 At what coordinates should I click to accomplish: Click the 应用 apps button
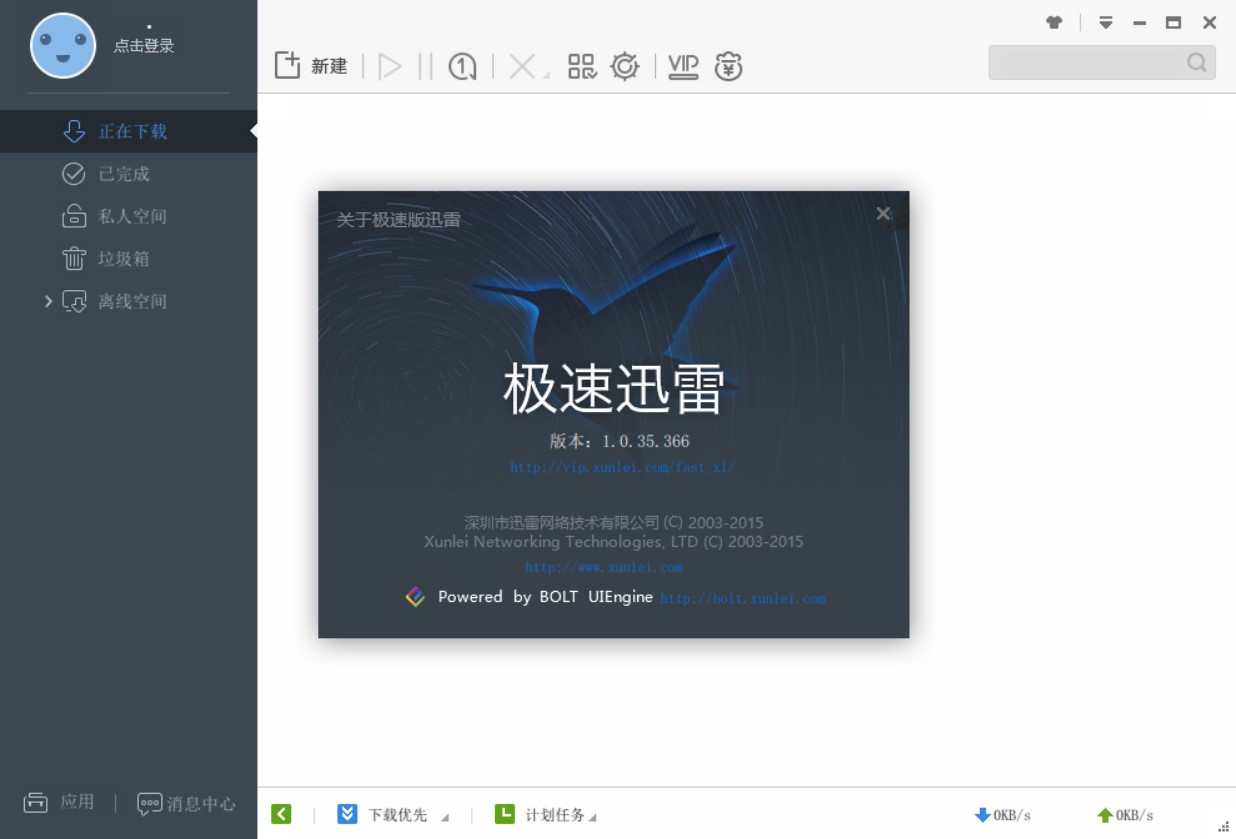pos(59,802)
